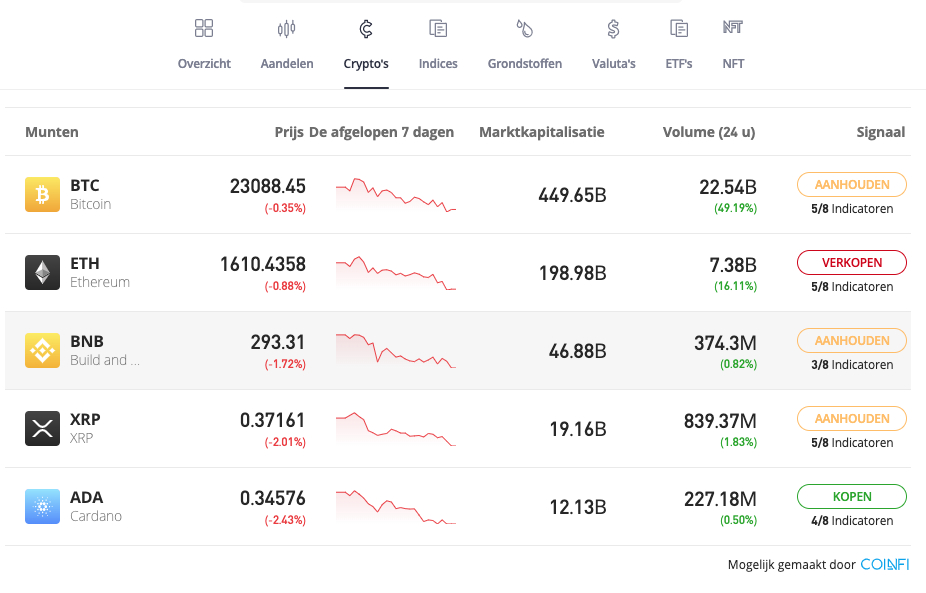View the Ethereum 7-day sparkline chart
This screenshot has width=926, height=593.
click(396, 272)
